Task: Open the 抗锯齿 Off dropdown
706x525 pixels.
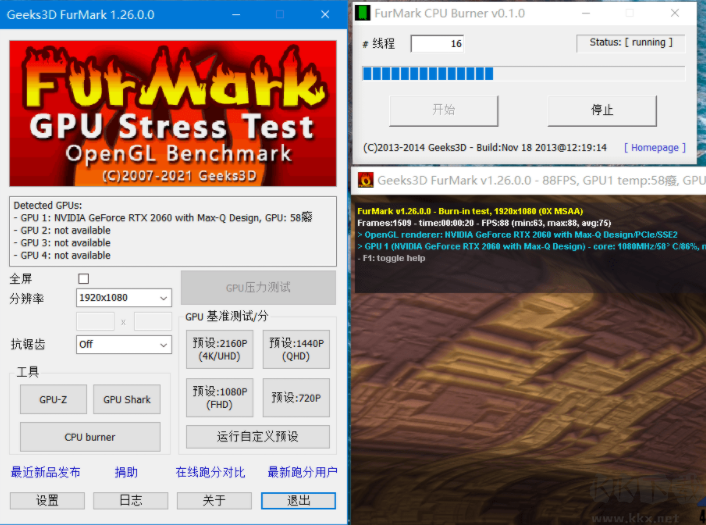Action: [x=124, y=344]
